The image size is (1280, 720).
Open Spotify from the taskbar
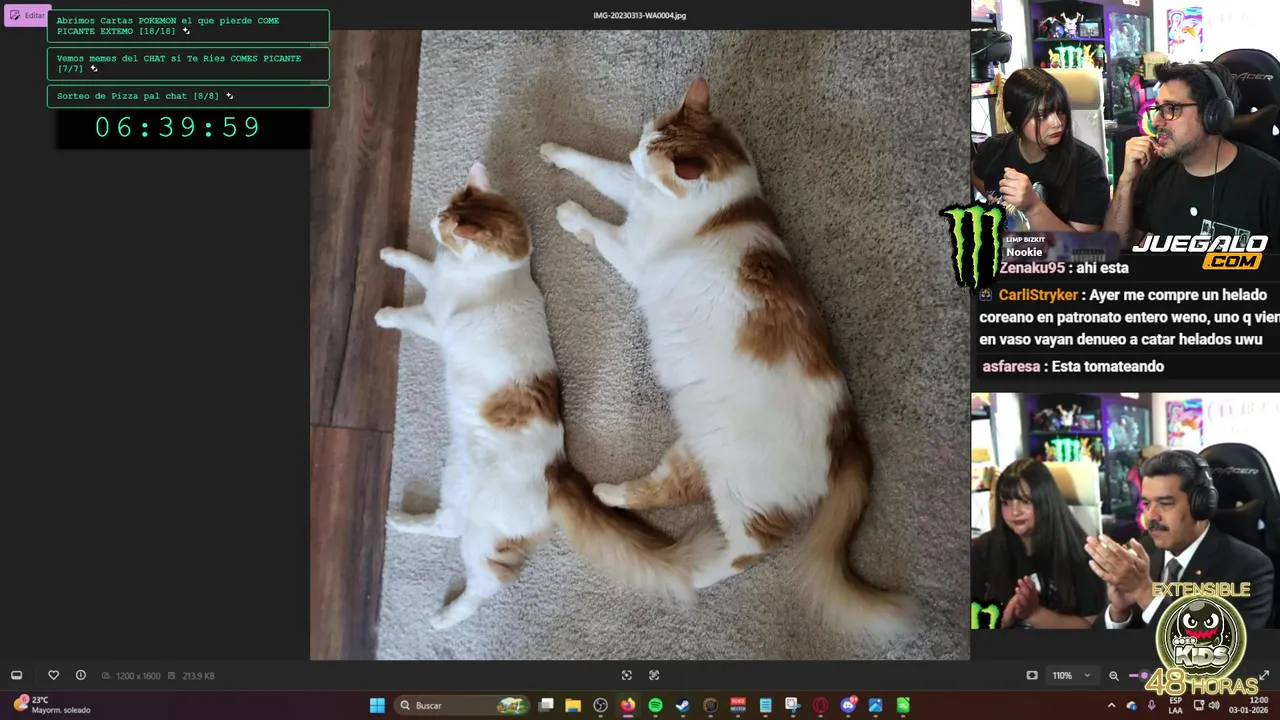[x=655, y=705]
